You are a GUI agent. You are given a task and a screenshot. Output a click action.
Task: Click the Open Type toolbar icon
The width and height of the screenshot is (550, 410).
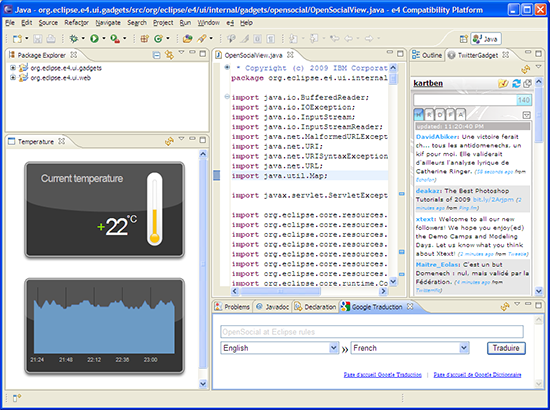[188, 39]
